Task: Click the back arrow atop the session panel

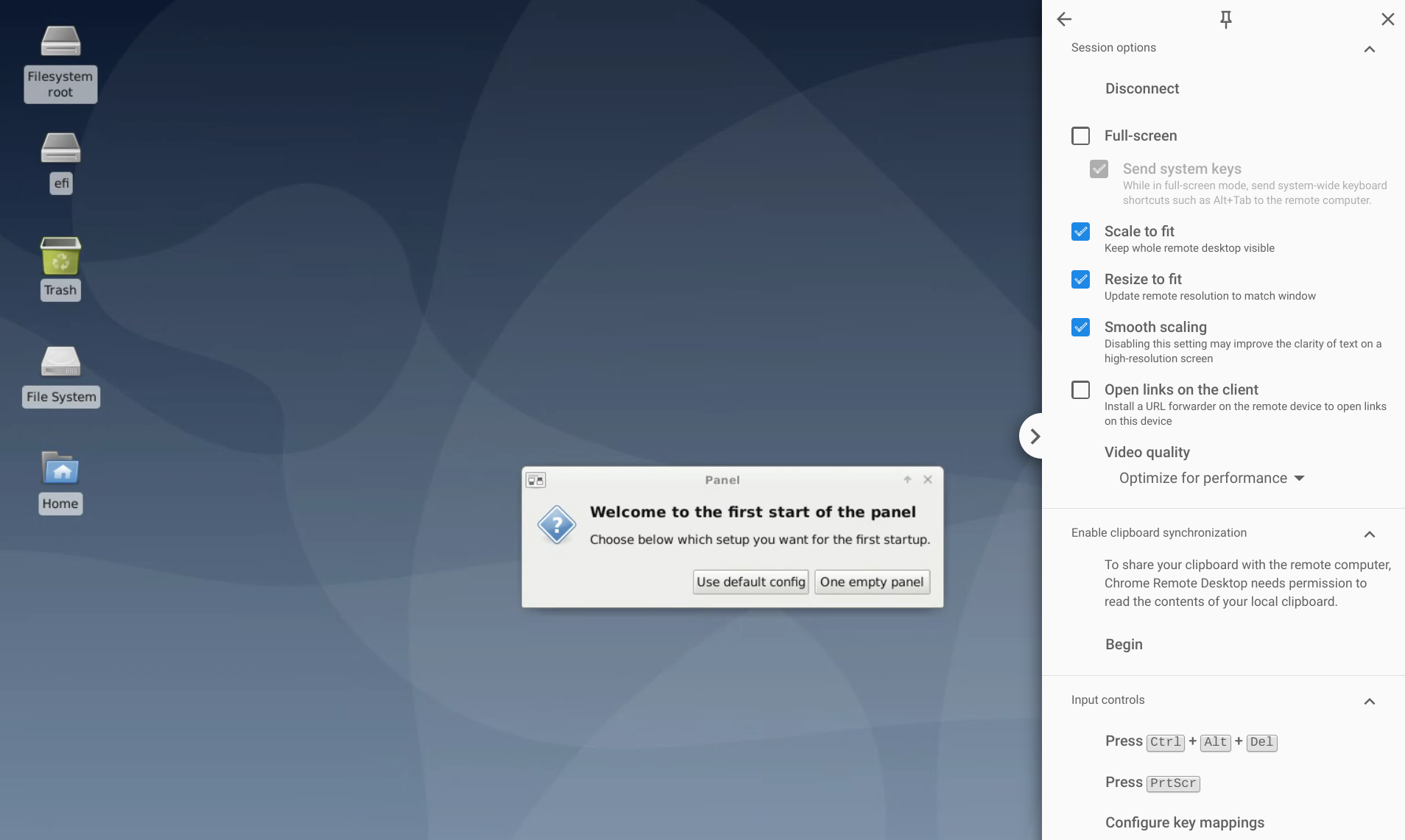Action: (1065, 19)
